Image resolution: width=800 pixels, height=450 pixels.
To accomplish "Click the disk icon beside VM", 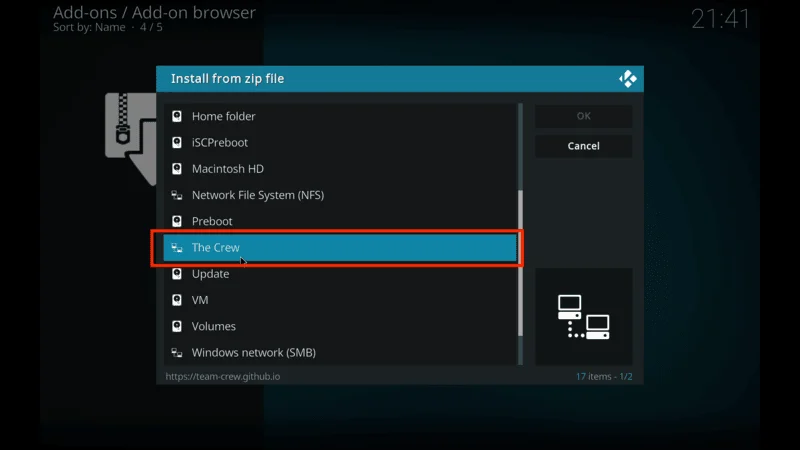I will 177,300.
